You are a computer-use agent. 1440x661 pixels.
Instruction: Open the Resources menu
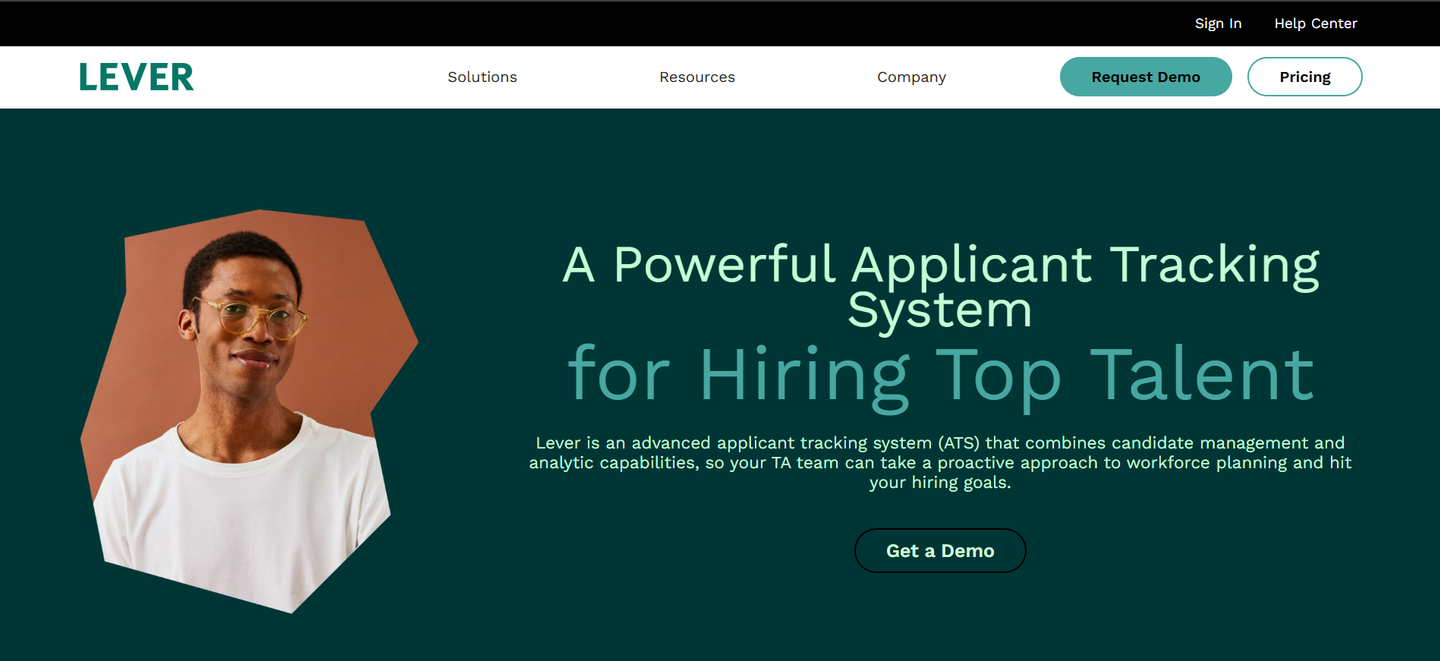[697, 77]
